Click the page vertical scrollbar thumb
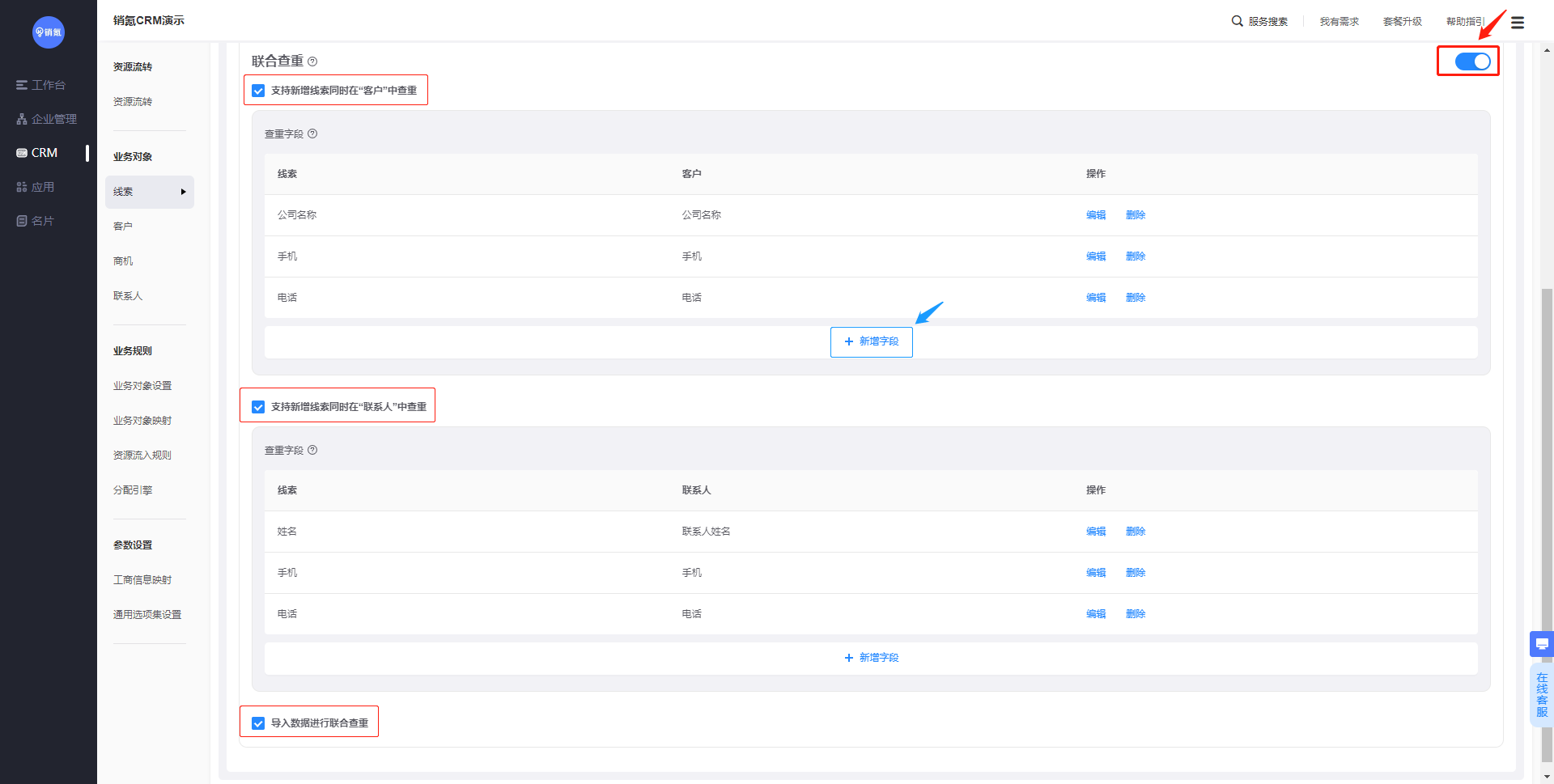 [x=1547, y=526]
